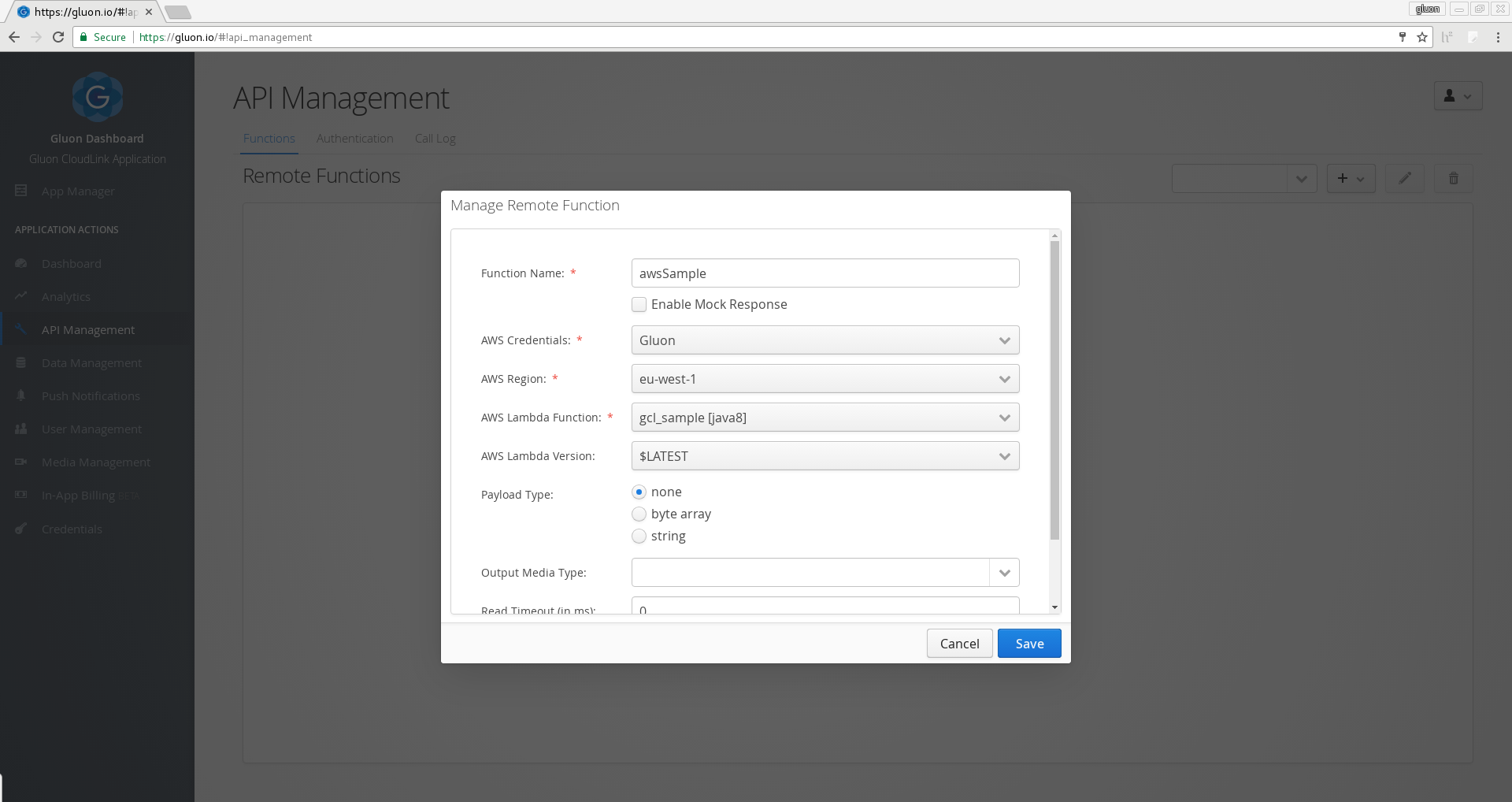Open the user account dropdown
This screenshot has width=1512, height=802.
[1458, 96]
